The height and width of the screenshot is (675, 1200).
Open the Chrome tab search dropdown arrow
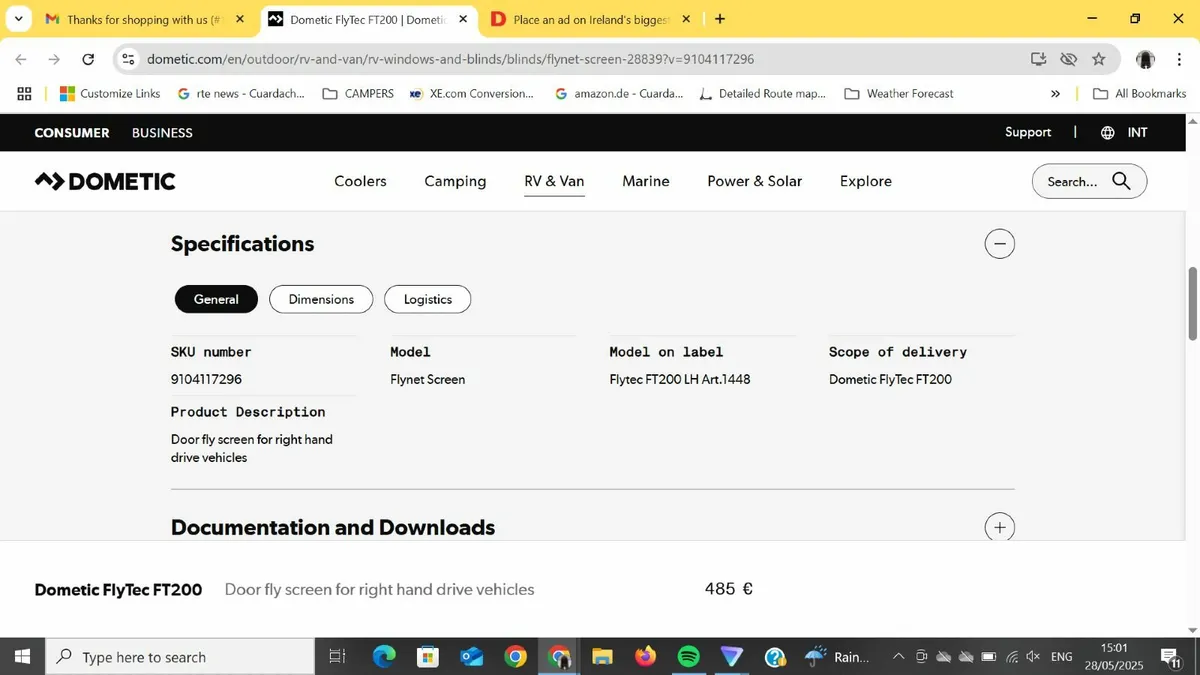click(x=18, y=19)
